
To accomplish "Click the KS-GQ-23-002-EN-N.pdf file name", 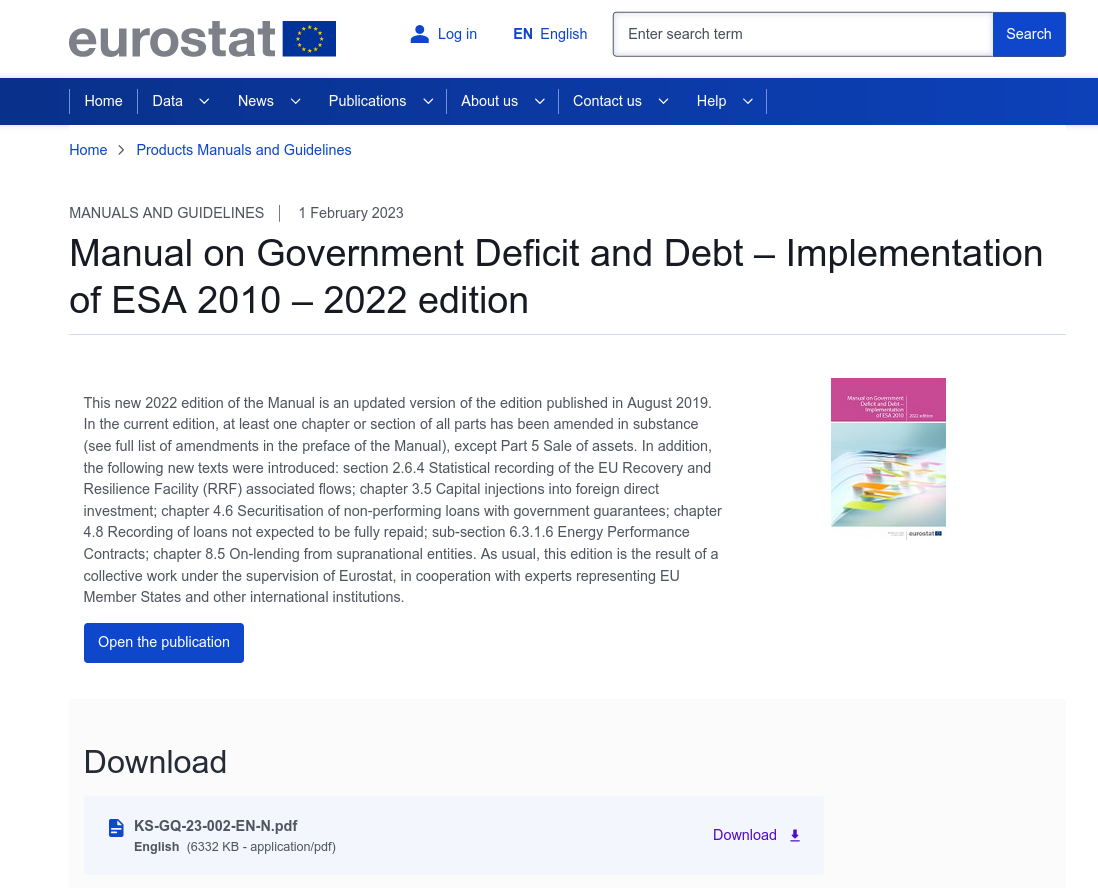I will [216, 826].
